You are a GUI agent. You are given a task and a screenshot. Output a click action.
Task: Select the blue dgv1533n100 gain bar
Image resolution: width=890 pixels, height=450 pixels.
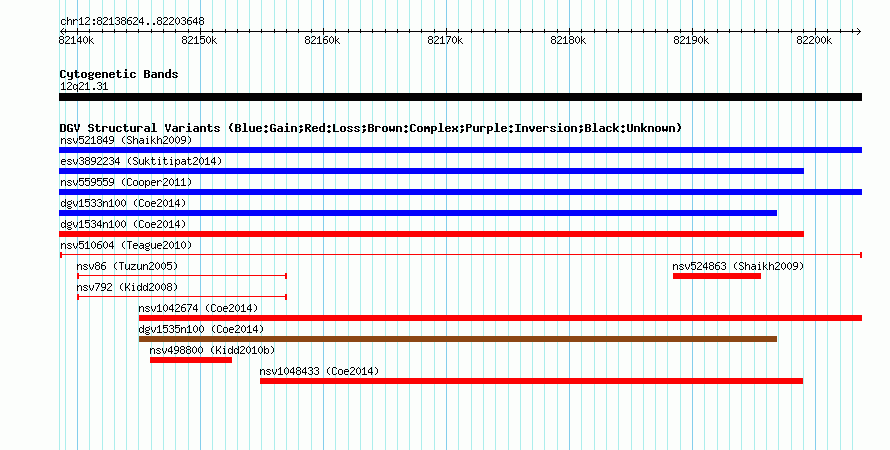pyautogui.click(x=418, y=213)
